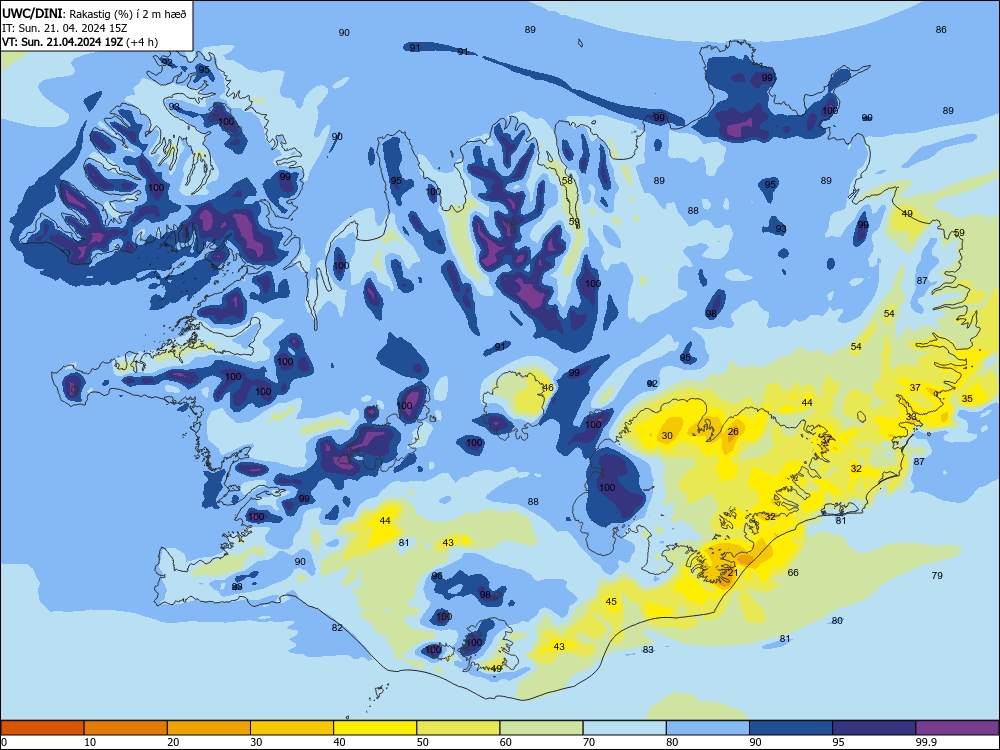This screenshot has height=750, width=1000.
Task: Click the humidity value "96" on the map
Action: pos(437,576)
